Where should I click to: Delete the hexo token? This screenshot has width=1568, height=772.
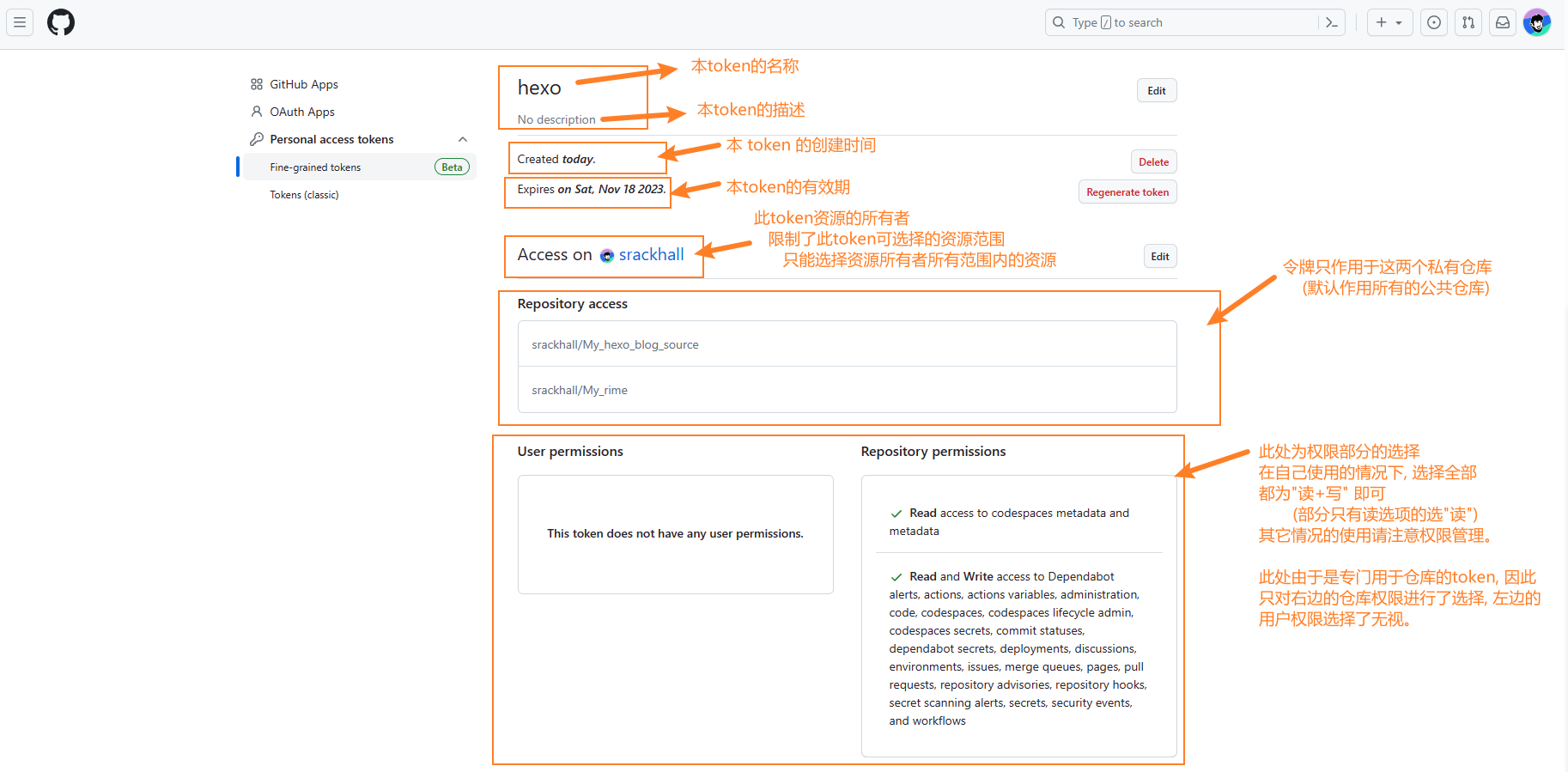point(1153,162)
